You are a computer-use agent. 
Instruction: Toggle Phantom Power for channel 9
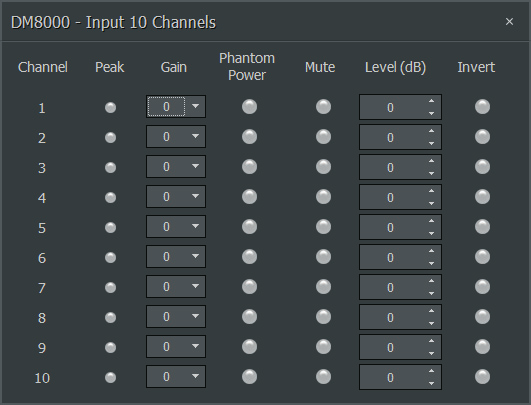[x=250, y=346]
